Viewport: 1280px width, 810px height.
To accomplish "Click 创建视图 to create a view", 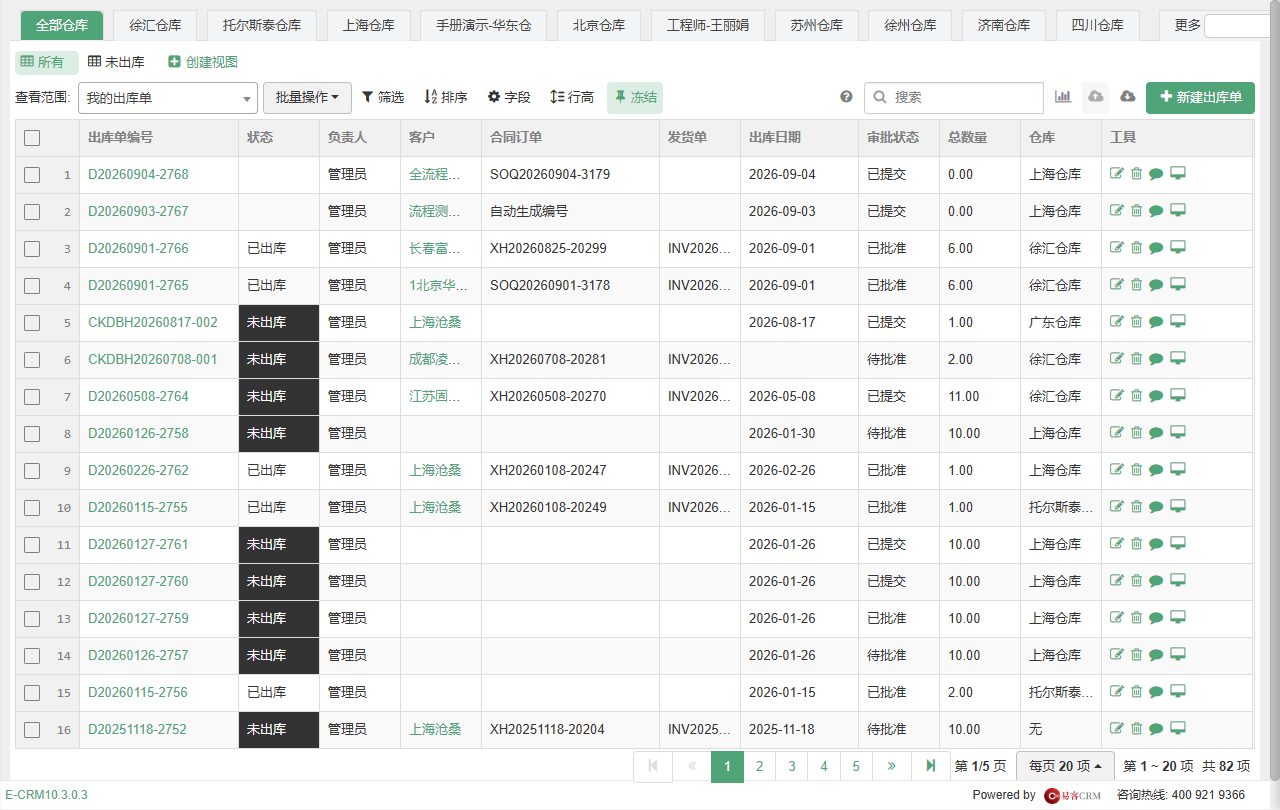I will (x=203, y=62).
